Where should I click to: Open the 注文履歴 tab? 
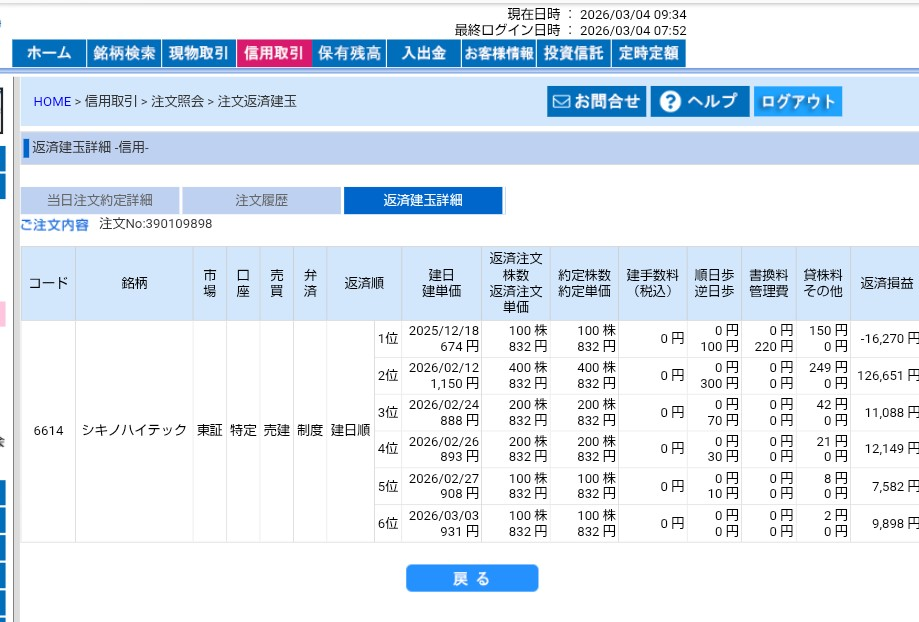click(x=260, y=200)
